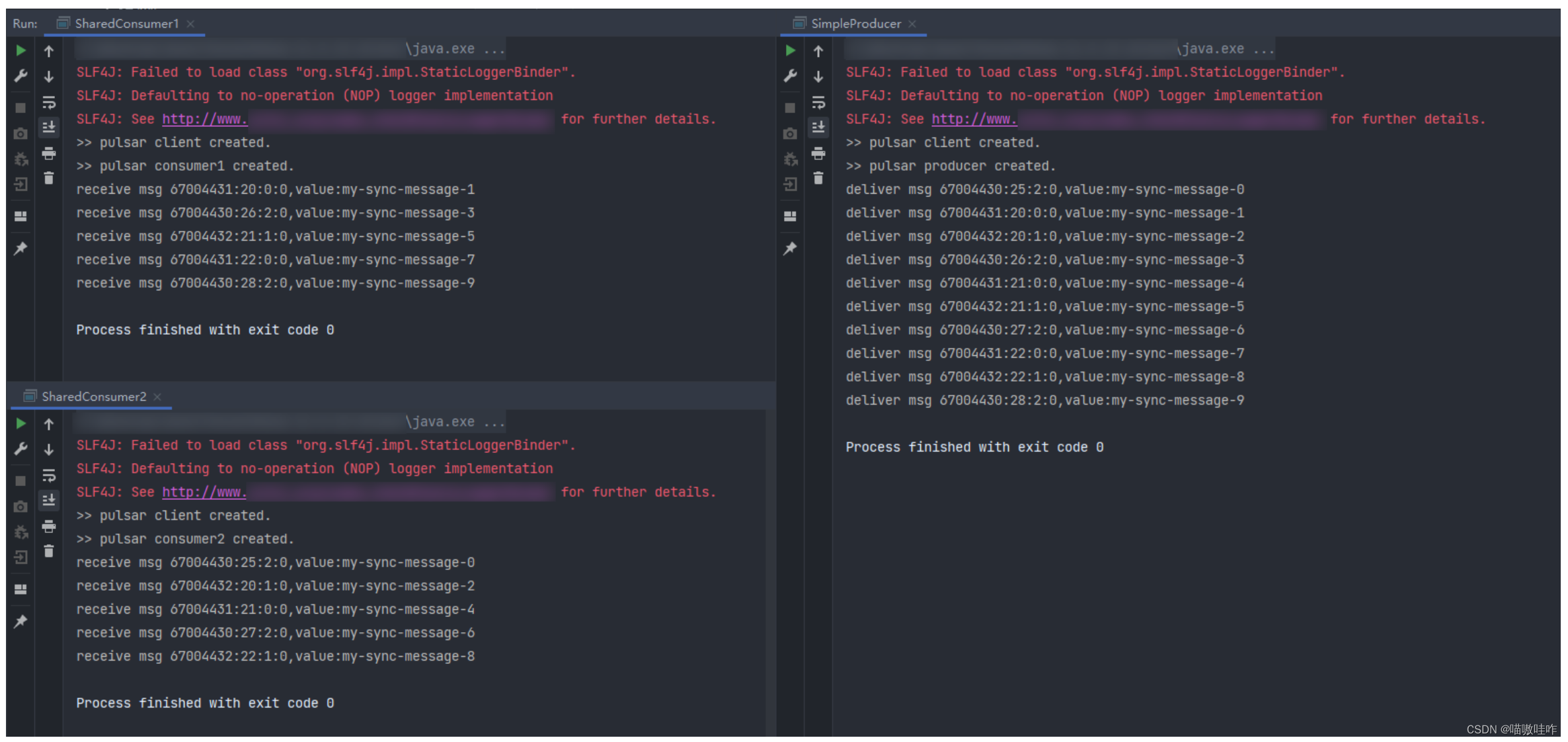Close the SimpleProducer tab
The width and height of the screenshot is (1568, 742).
pyautogui.click(x=912, y=24)
